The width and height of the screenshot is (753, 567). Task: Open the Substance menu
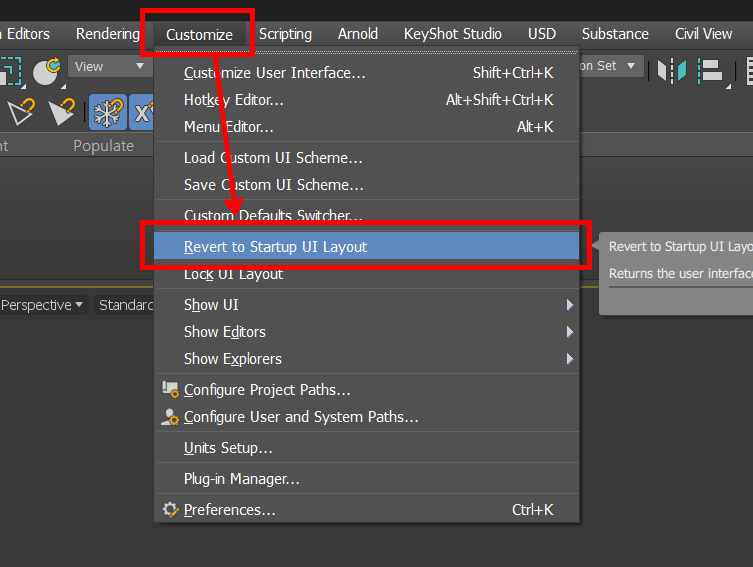coord(615,34)
